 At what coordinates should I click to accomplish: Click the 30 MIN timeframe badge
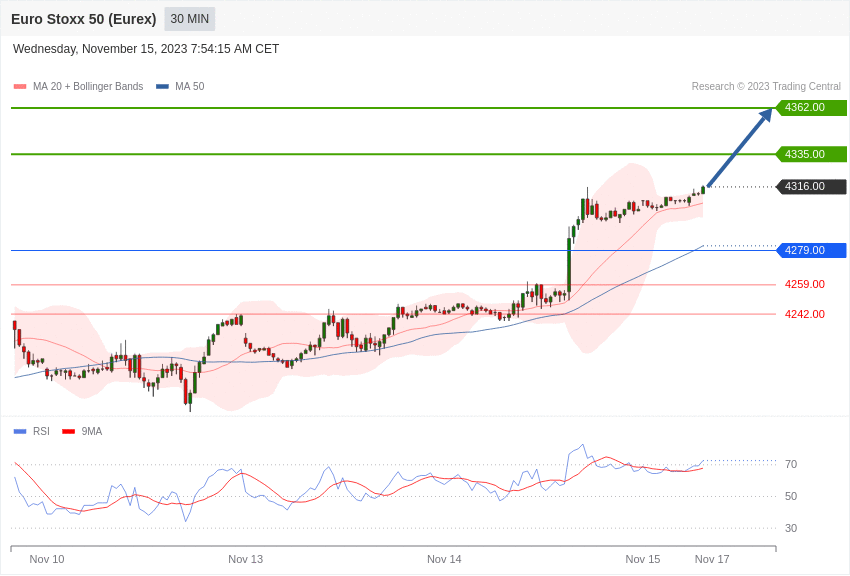click(190, 19)
